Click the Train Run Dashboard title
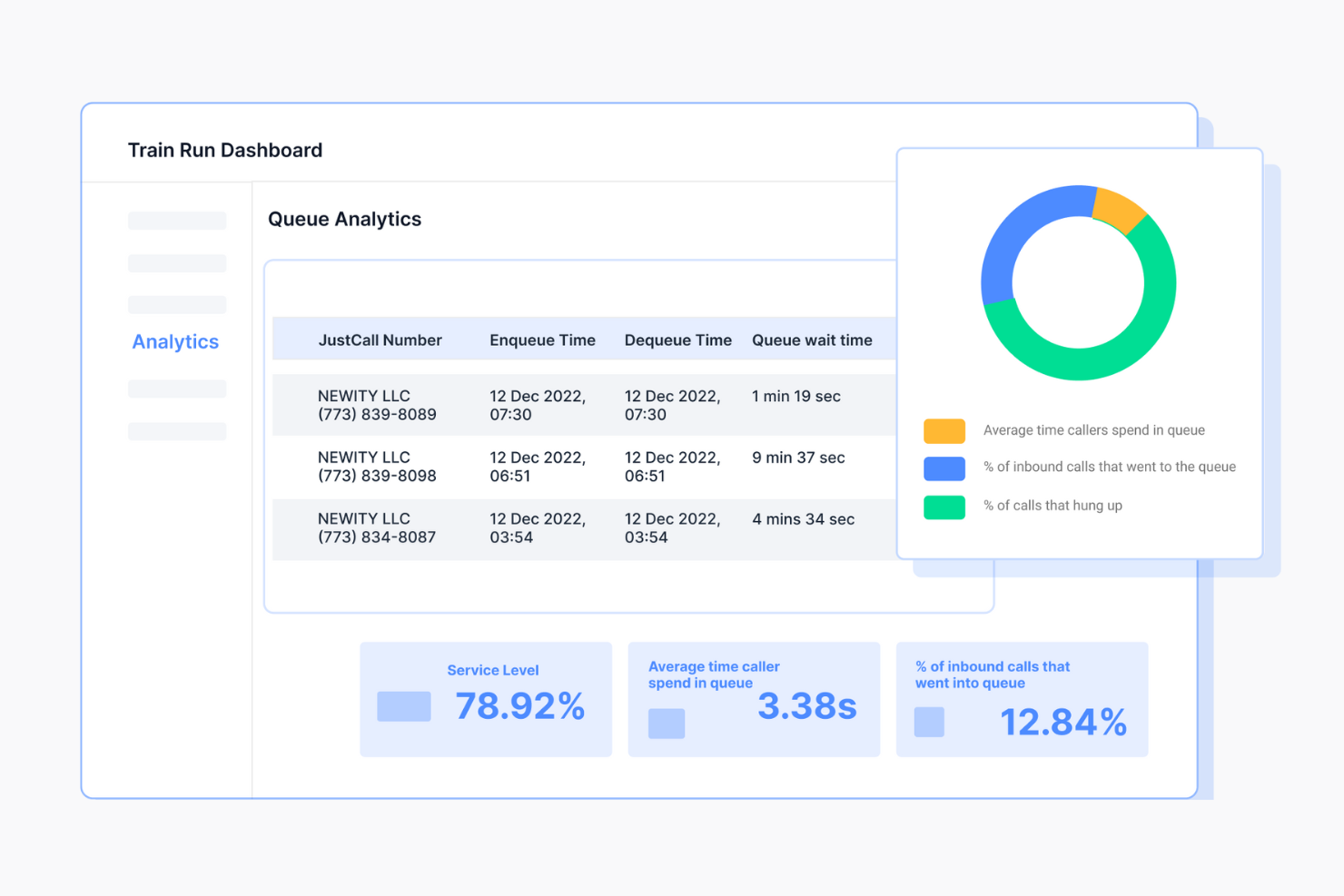This screenshot has width=1344, height=896. [225, 150]
